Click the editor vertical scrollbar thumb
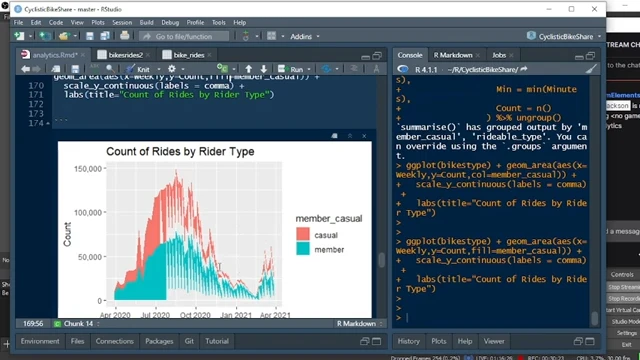Screen dimensions: 640x360 [x=382, y=260]
